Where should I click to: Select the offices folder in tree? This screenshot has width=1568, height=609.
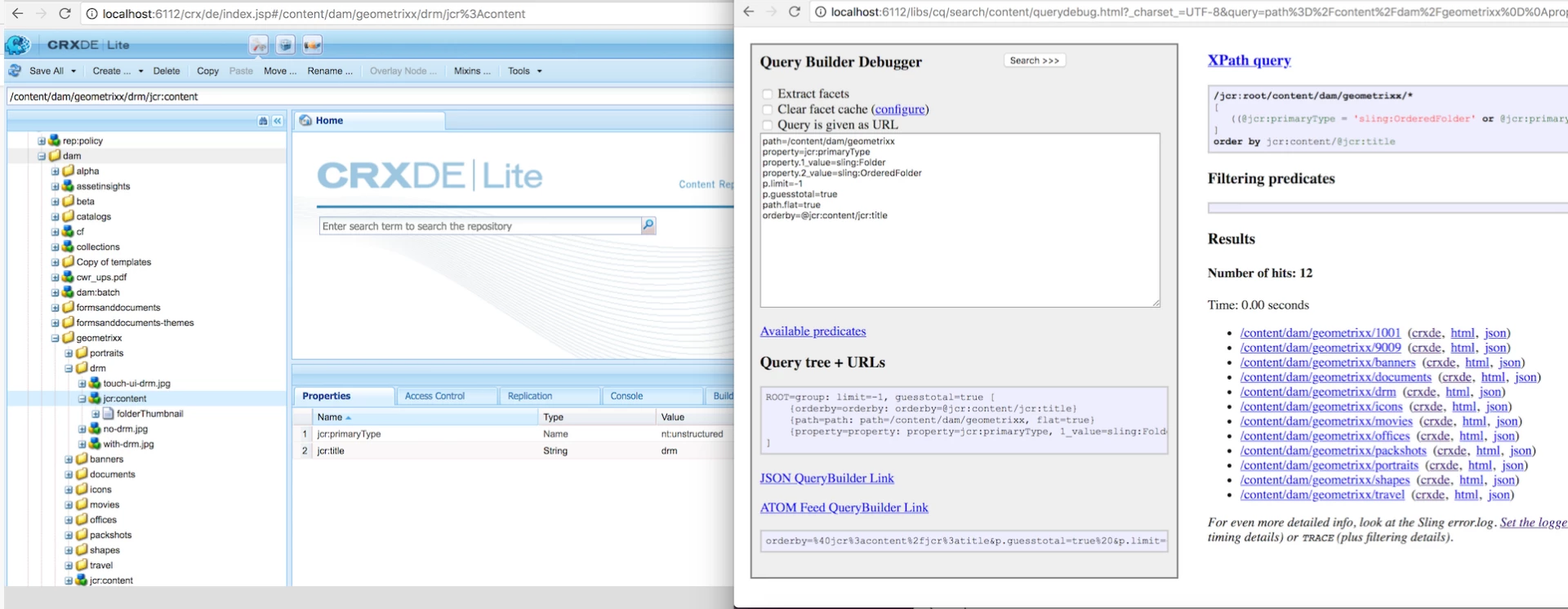(x=103, y=520)
